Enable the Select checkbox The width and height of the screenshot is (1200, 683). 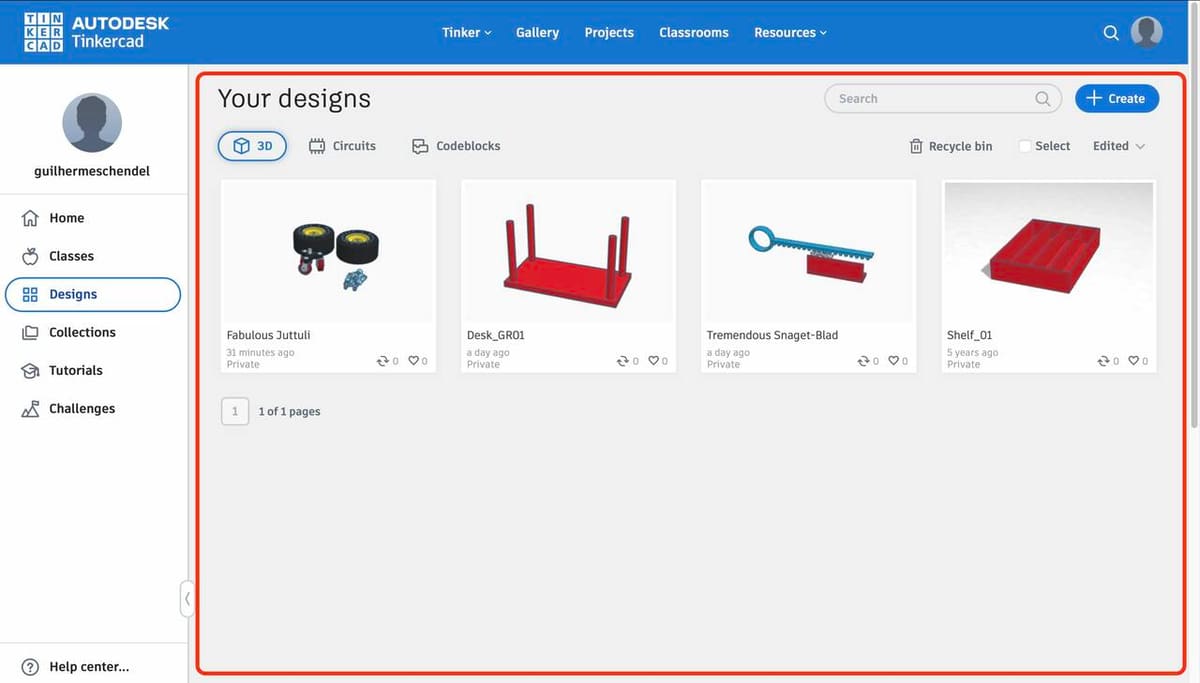coord(1025,146)
